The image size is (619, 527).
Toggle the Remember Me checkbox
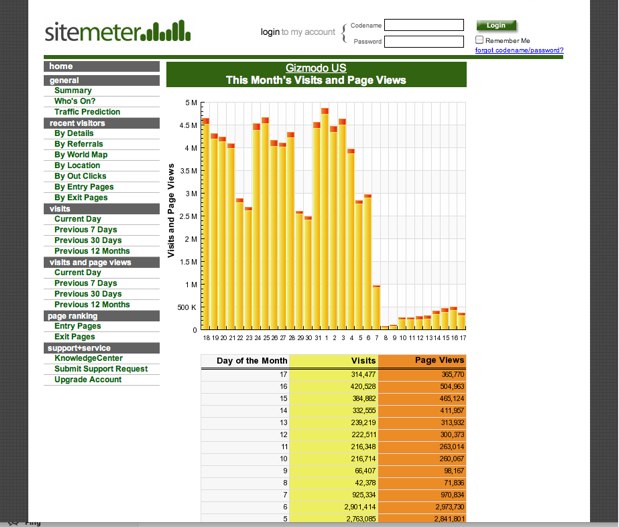click(x=479, y=39)
